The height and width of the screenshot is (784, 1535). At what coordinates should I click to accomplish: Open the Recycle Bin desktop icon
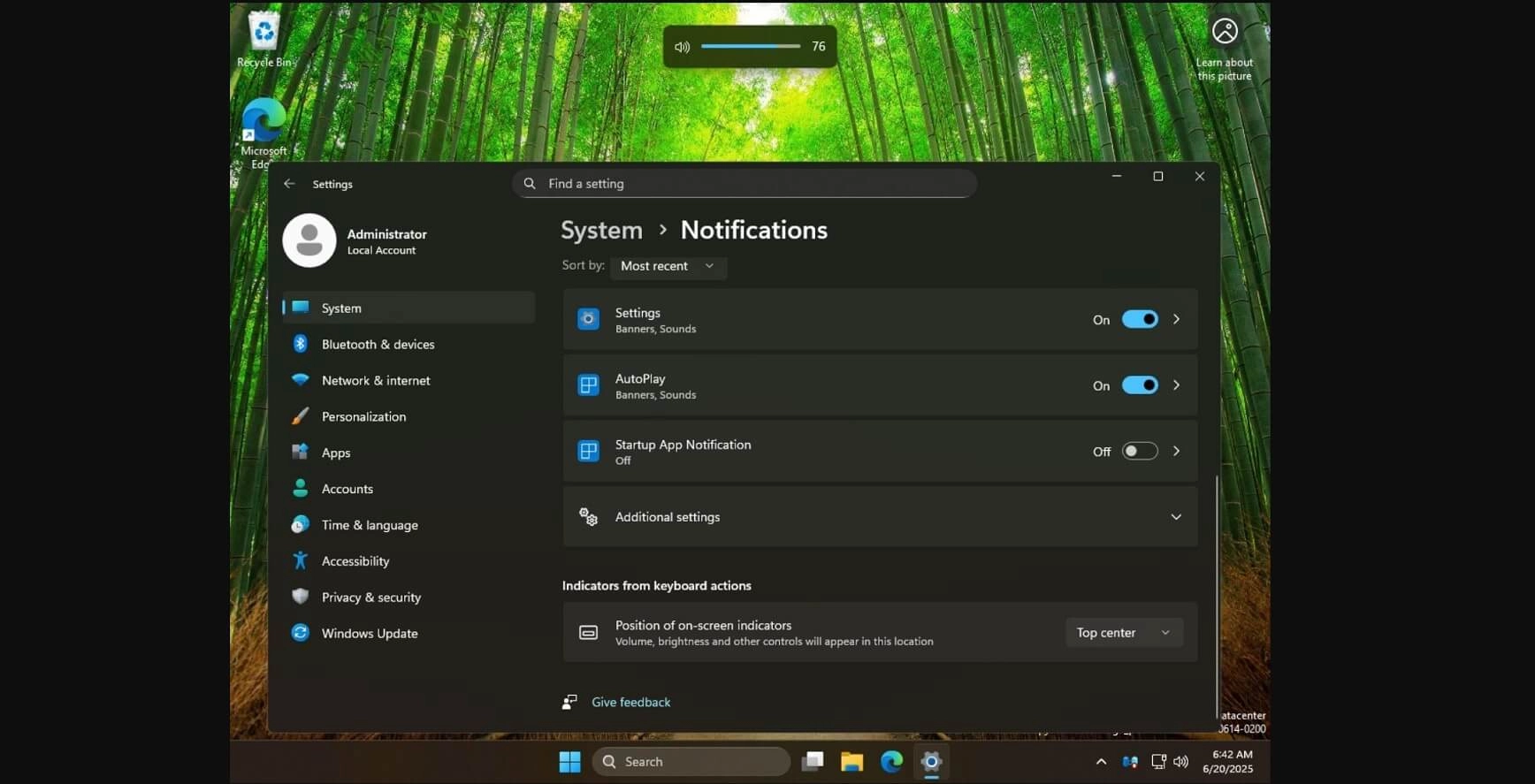pos(263,39)
